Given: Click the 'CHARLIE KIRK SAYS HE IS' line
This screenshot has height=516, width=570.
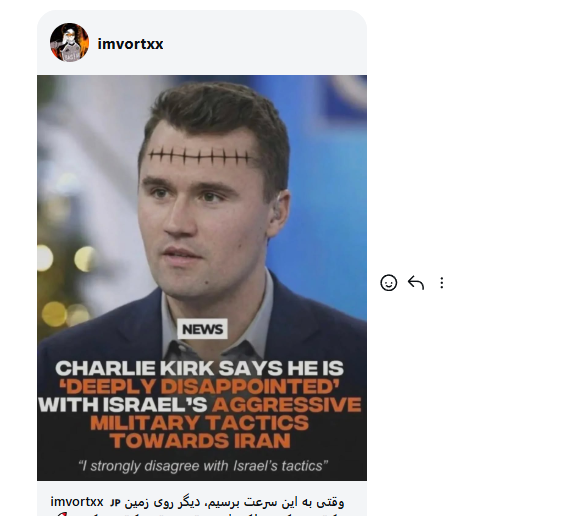Looking at the screenshot, I should pyautogui.click(x=199, y=368).
